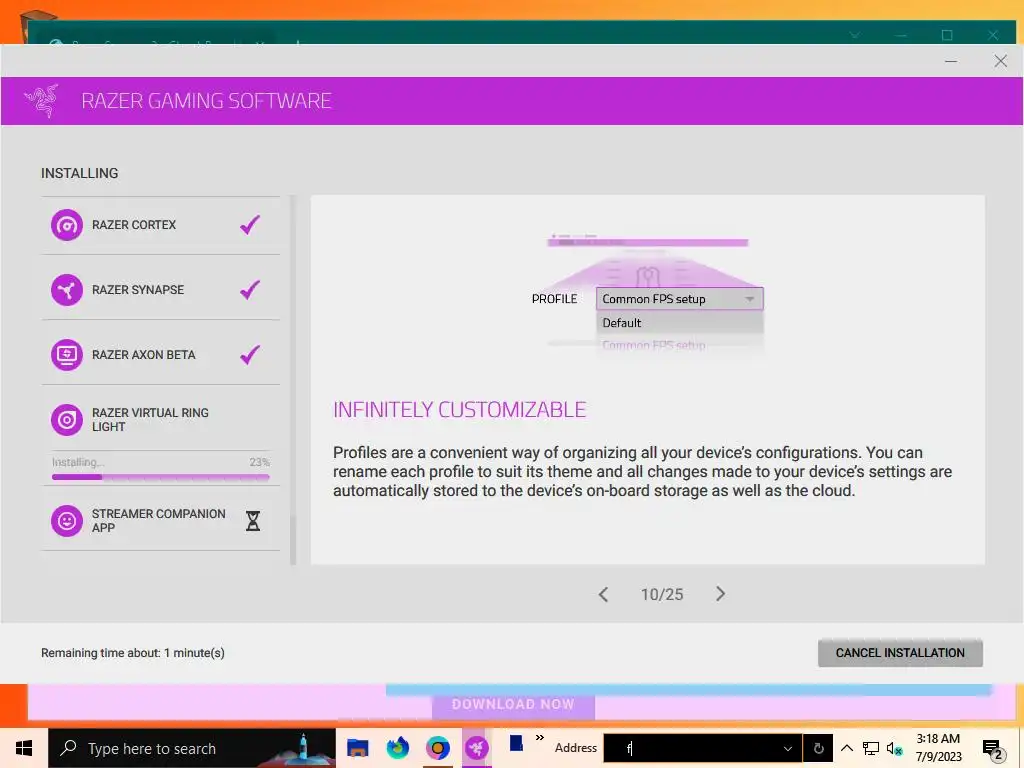The width and height of the screenshot is (1024, 768).
Task: Click the taskbar Address input field
Action: (692, 748)
